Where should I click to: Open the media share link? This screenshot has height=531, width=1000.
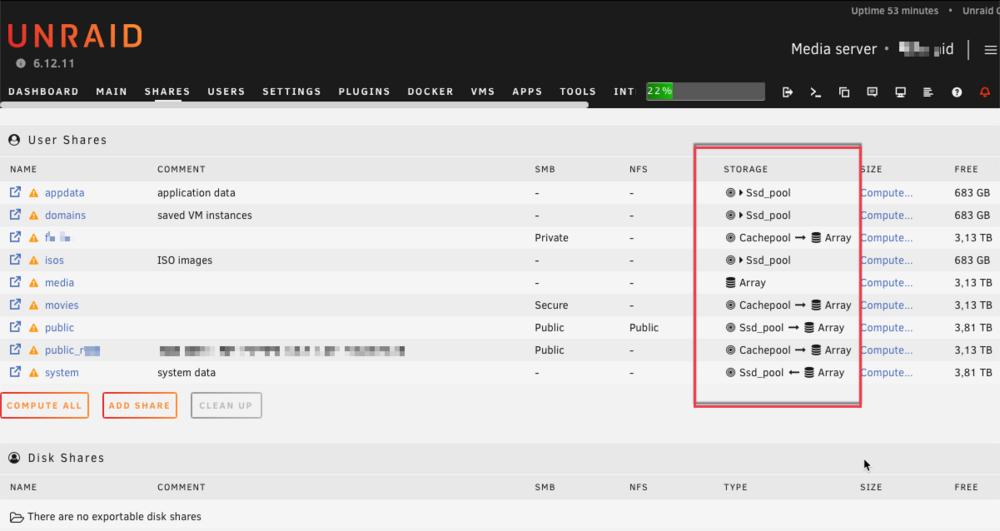(x=59, y=282)
